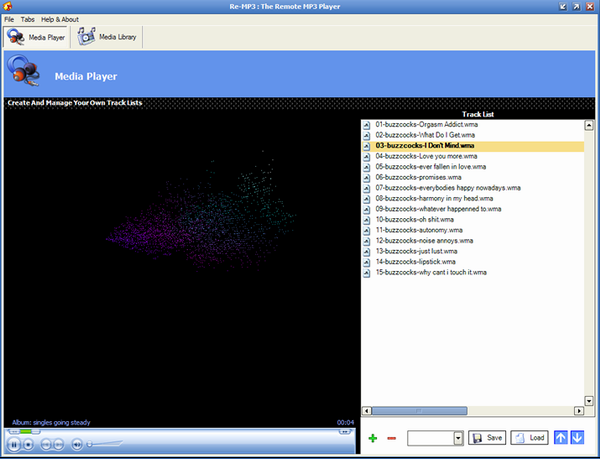The height and width of the screenshot is (459, 600).
Task: Open the Tabs menu
Action: [x=28, y=20]
